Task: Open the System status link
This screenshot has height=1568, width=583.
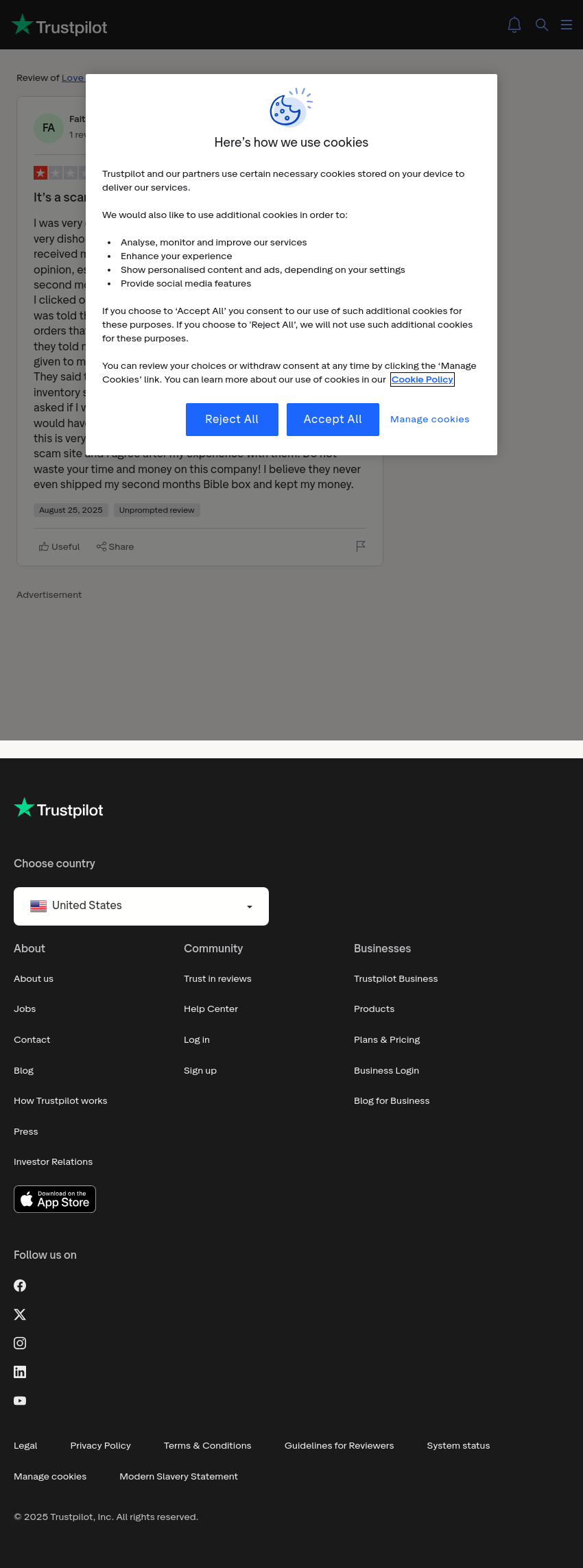Action: 459,1446
